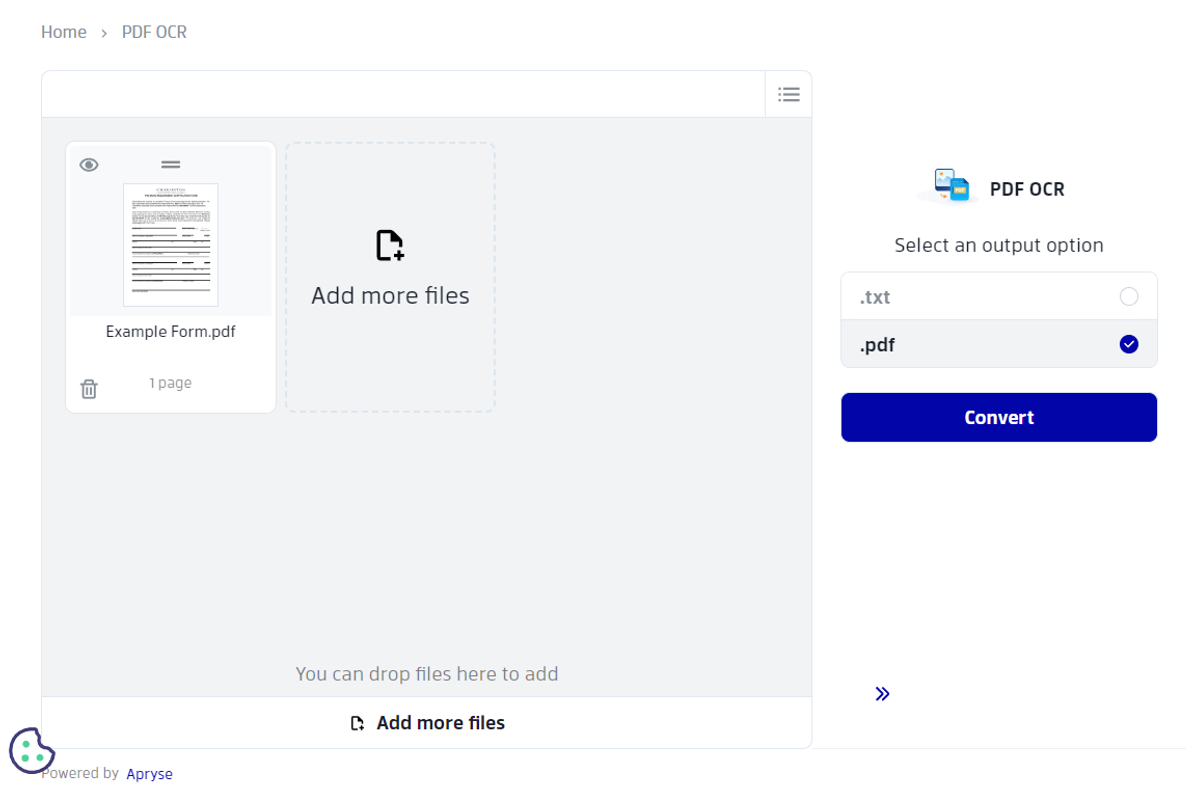
Task: Select the PDF OCR tool icon
Action: (x=951, y=186)
